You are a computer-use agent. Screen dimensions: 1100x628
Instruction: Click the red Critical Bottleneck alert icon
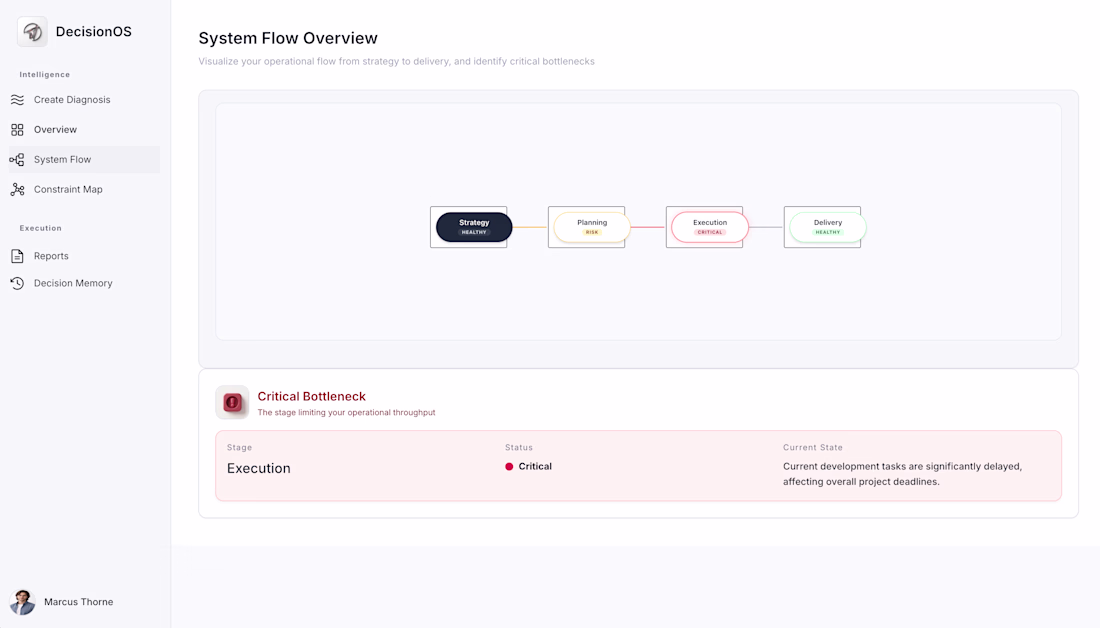pyautogui.click(x=233, y=403)
